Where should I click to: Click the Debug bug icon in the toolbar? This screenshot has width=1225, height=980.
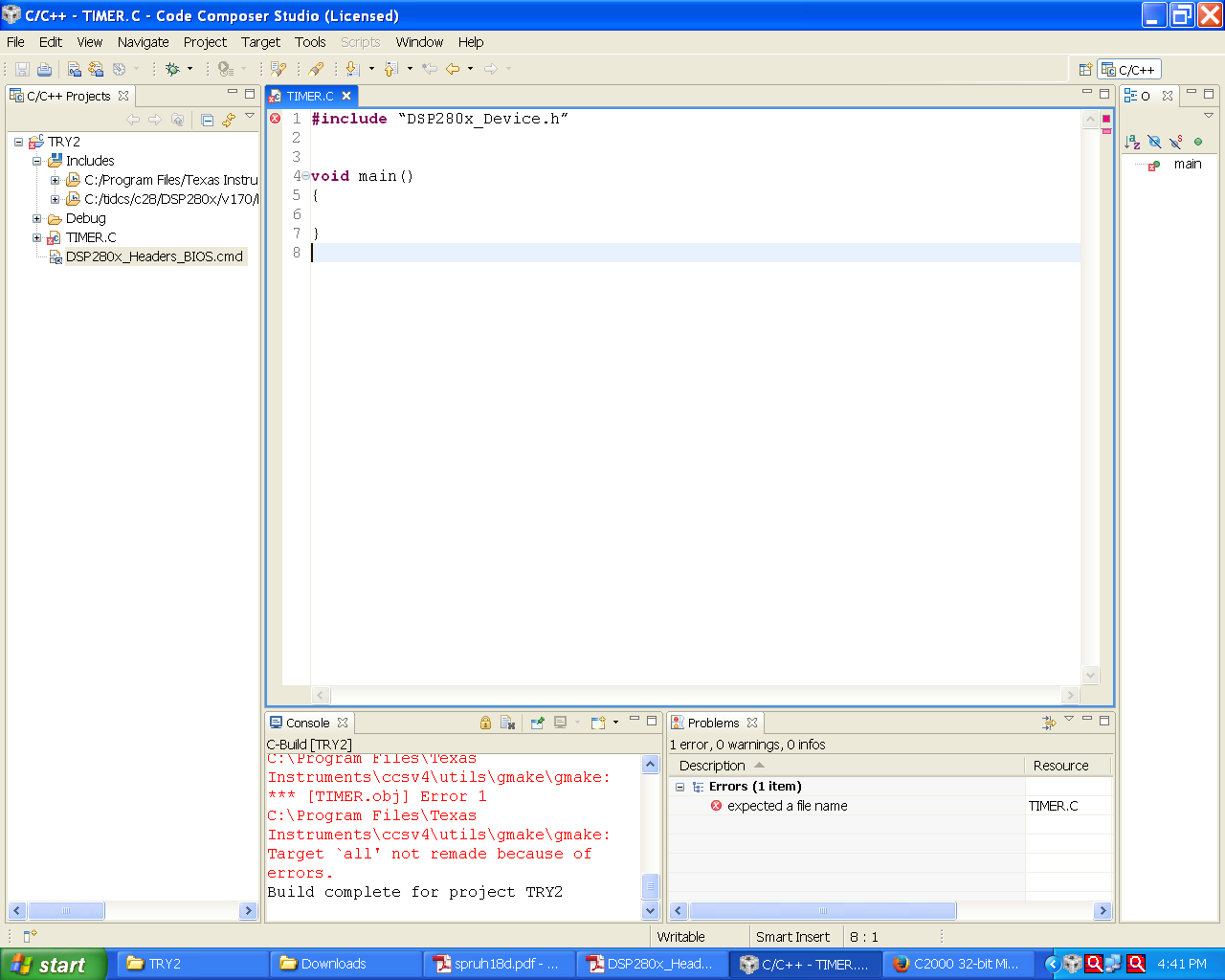tap(172, 69)
